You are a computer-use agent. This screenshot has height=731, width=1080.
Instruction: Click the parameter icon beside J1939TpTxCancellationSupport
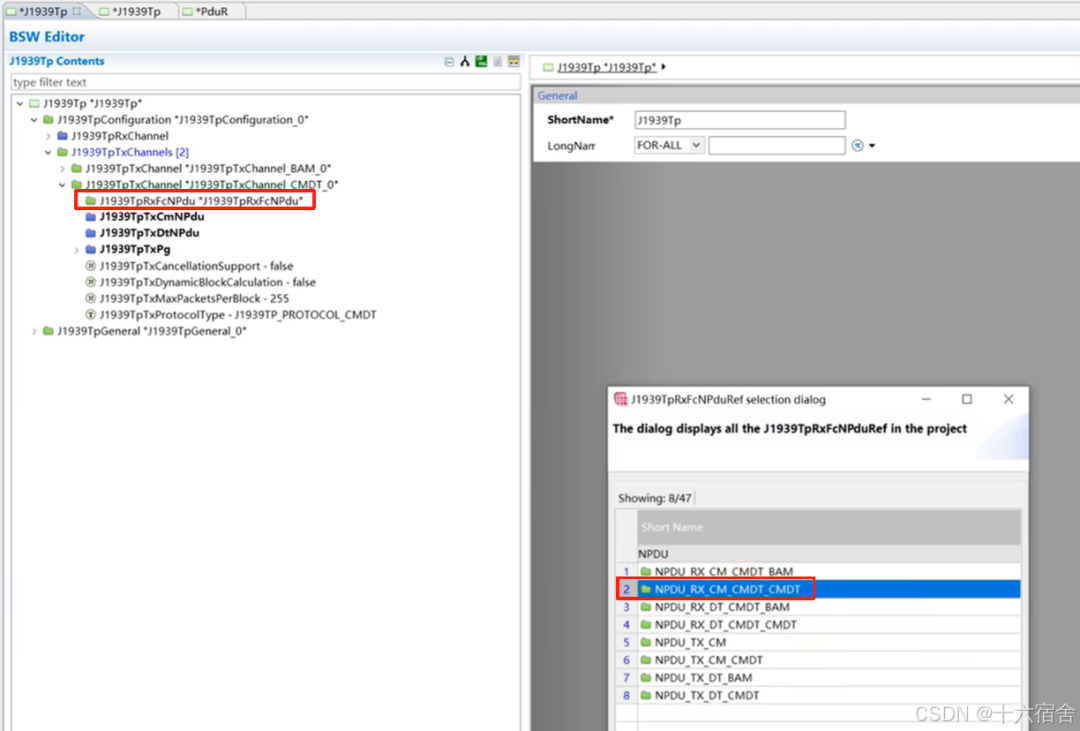pos(91,266)
